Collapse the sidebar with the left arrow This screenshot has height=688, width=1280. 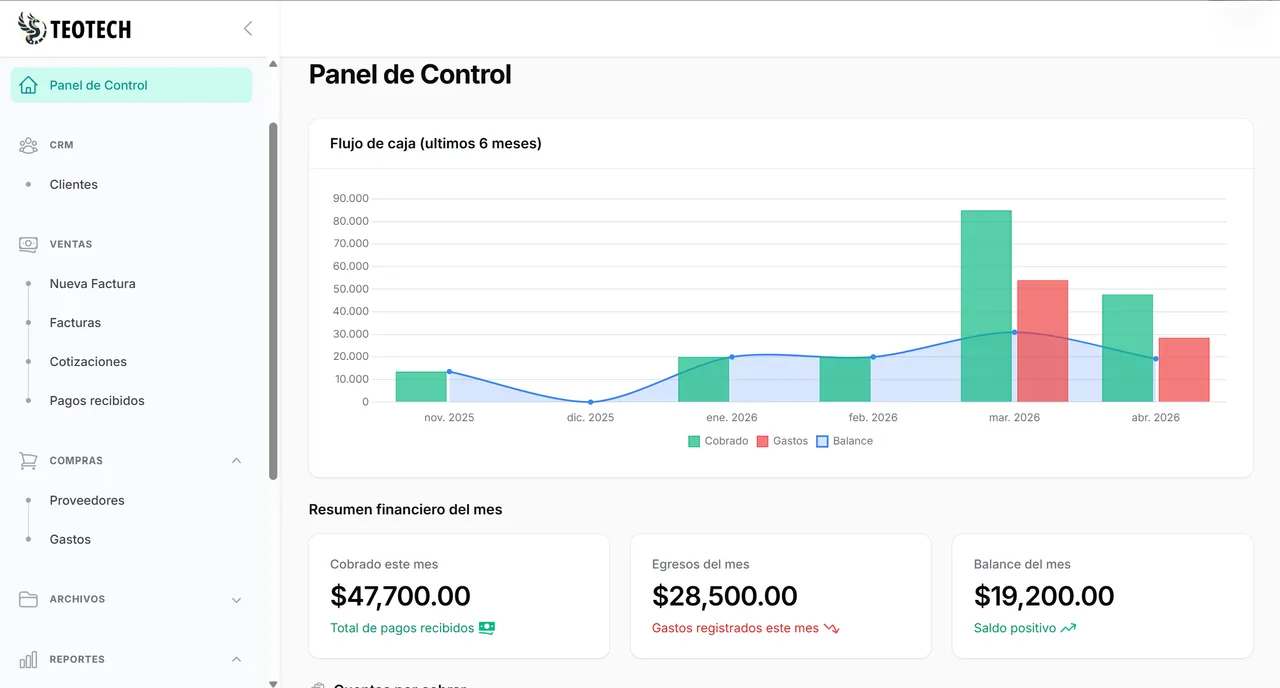point(247,28)
